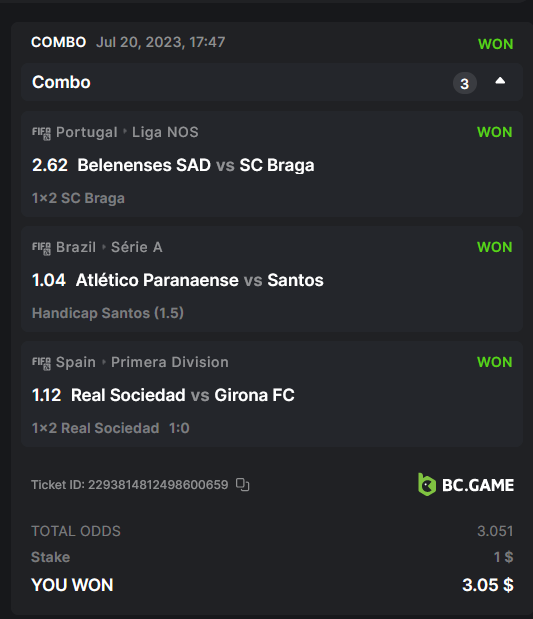Click the Primera Division league label
The width and height of the screenshot is (533, 619).
tap(170, 362)
